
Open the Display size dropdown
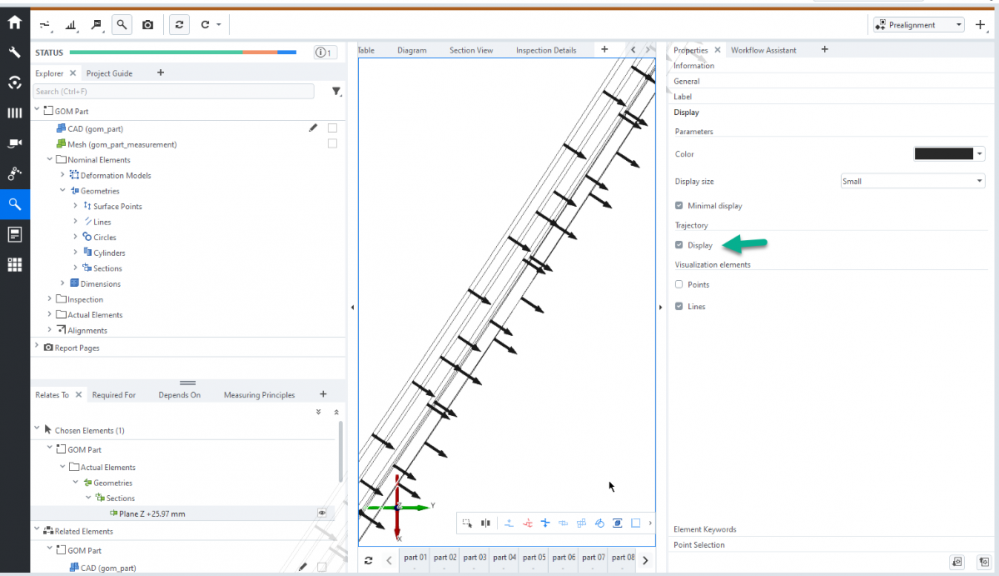[x=913, y=181]
